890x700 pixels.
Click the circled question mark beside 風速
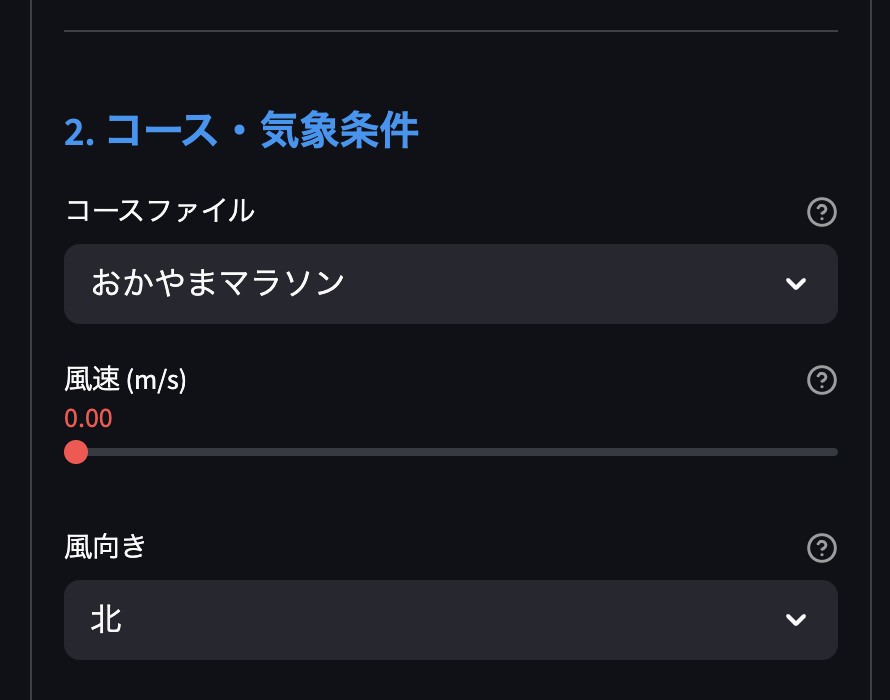(x=820, y=381)
